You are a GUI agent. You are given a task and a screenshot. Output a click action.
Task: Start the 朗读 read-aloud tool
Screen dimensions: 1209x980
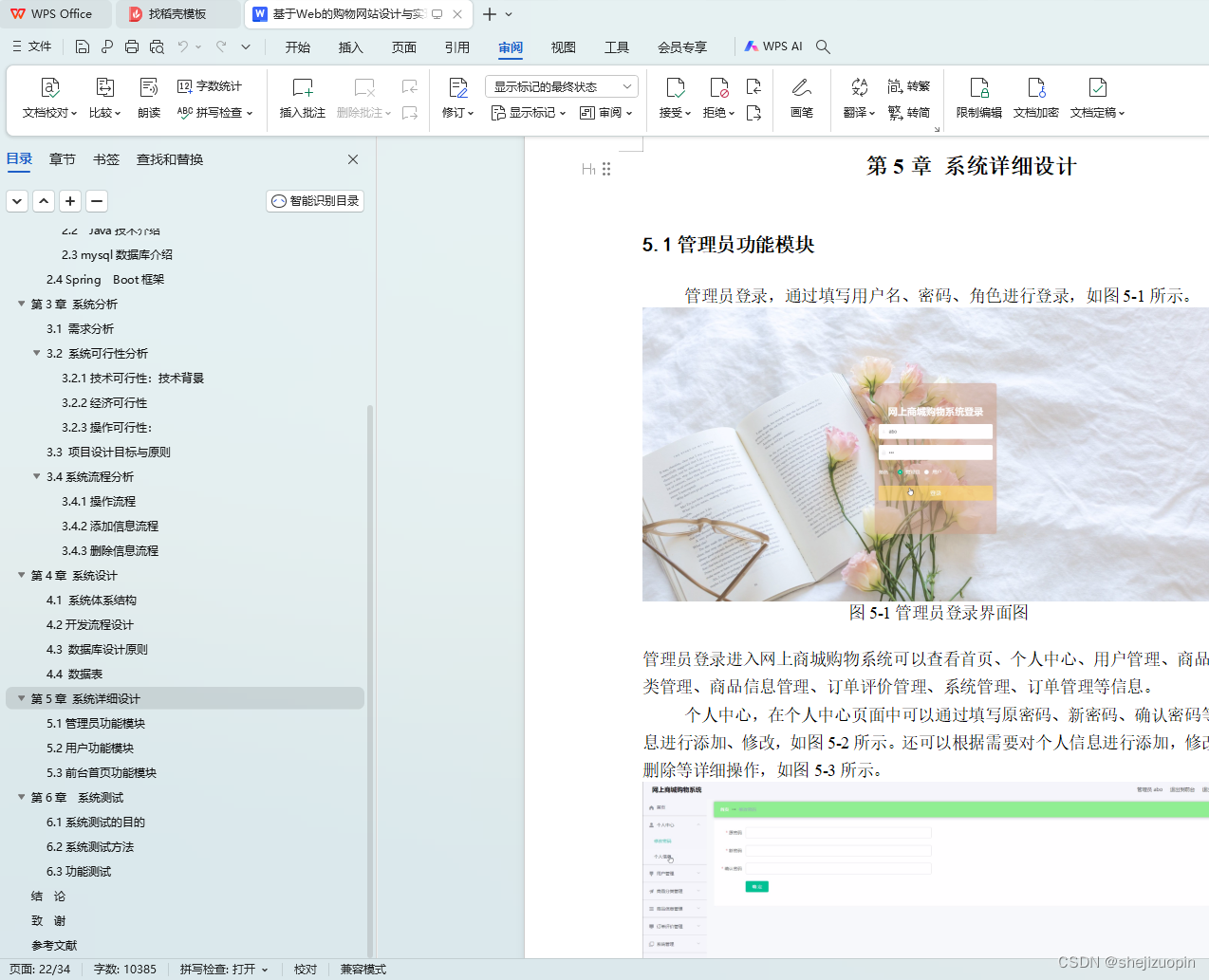point(149,99)
